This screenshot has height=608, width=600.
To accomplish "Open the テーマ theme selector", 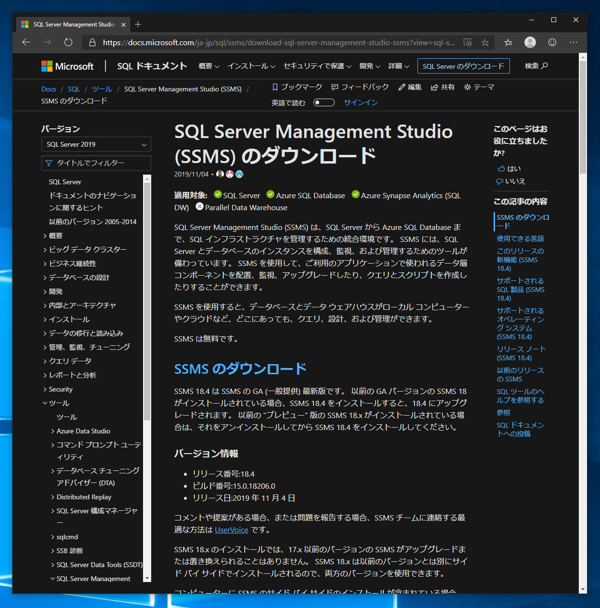I will tap(479, 87).
